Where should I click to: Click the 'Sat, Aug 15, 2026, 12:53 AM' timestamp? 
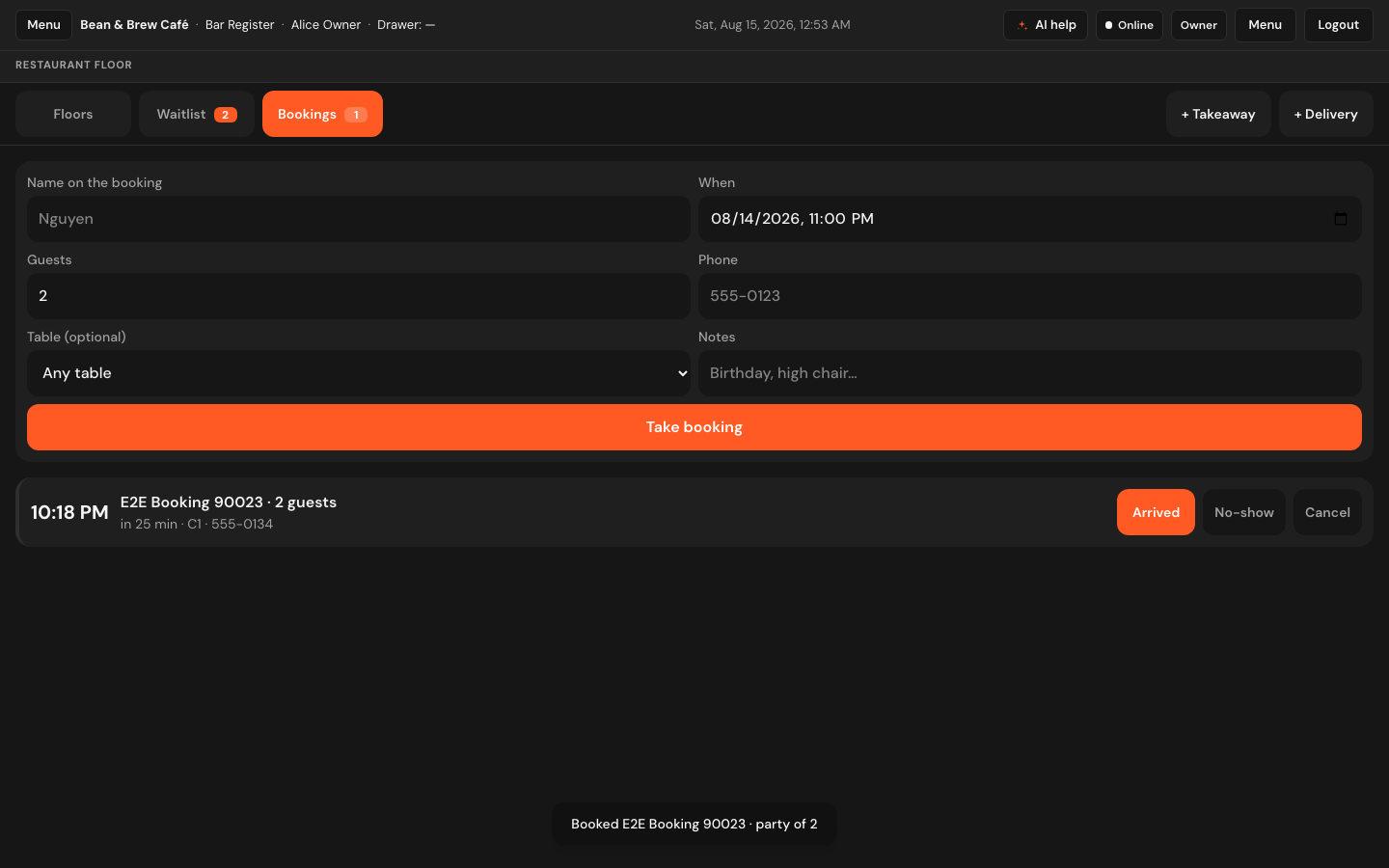[773, 25]
